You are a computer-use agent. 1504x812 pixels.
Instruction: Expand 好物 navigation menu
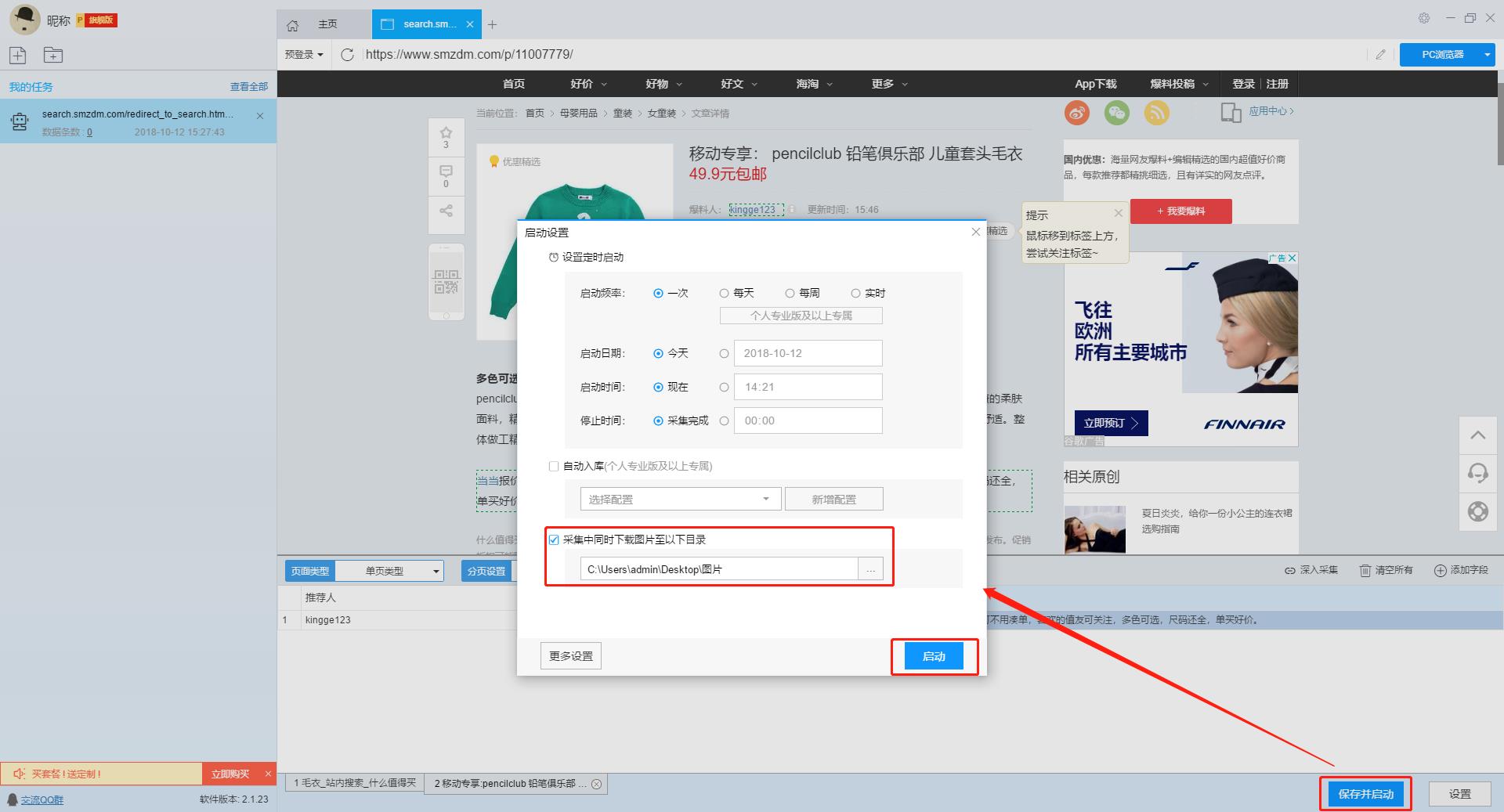[x=664, y=84]
